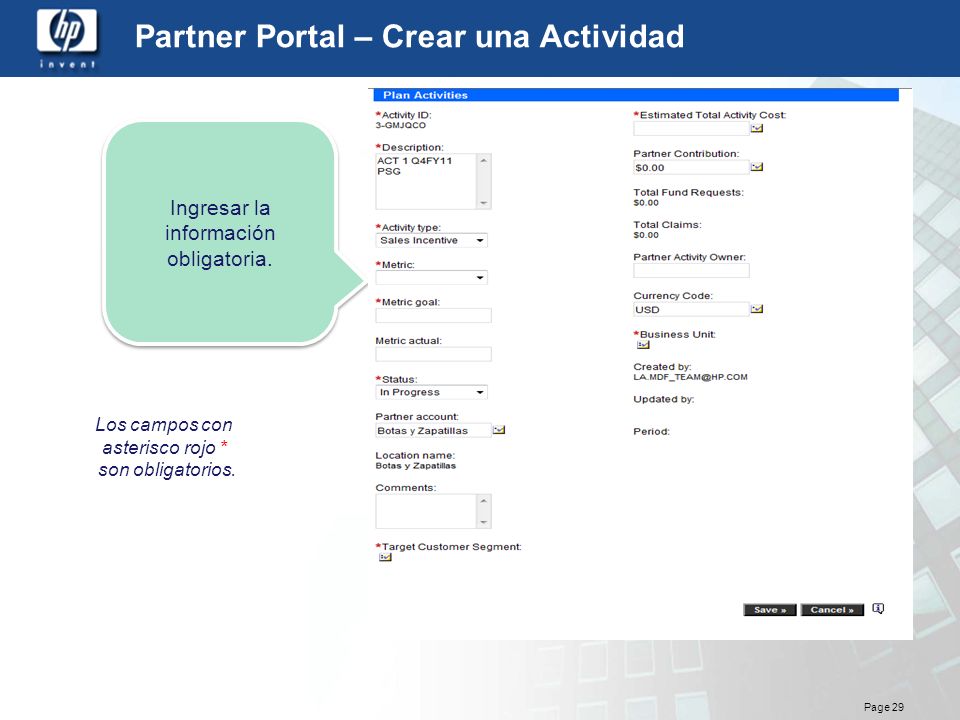Screen dimensions: 960x720
Task: Click Partner account field Botas y Zapatillas
Action: point(433,430)
